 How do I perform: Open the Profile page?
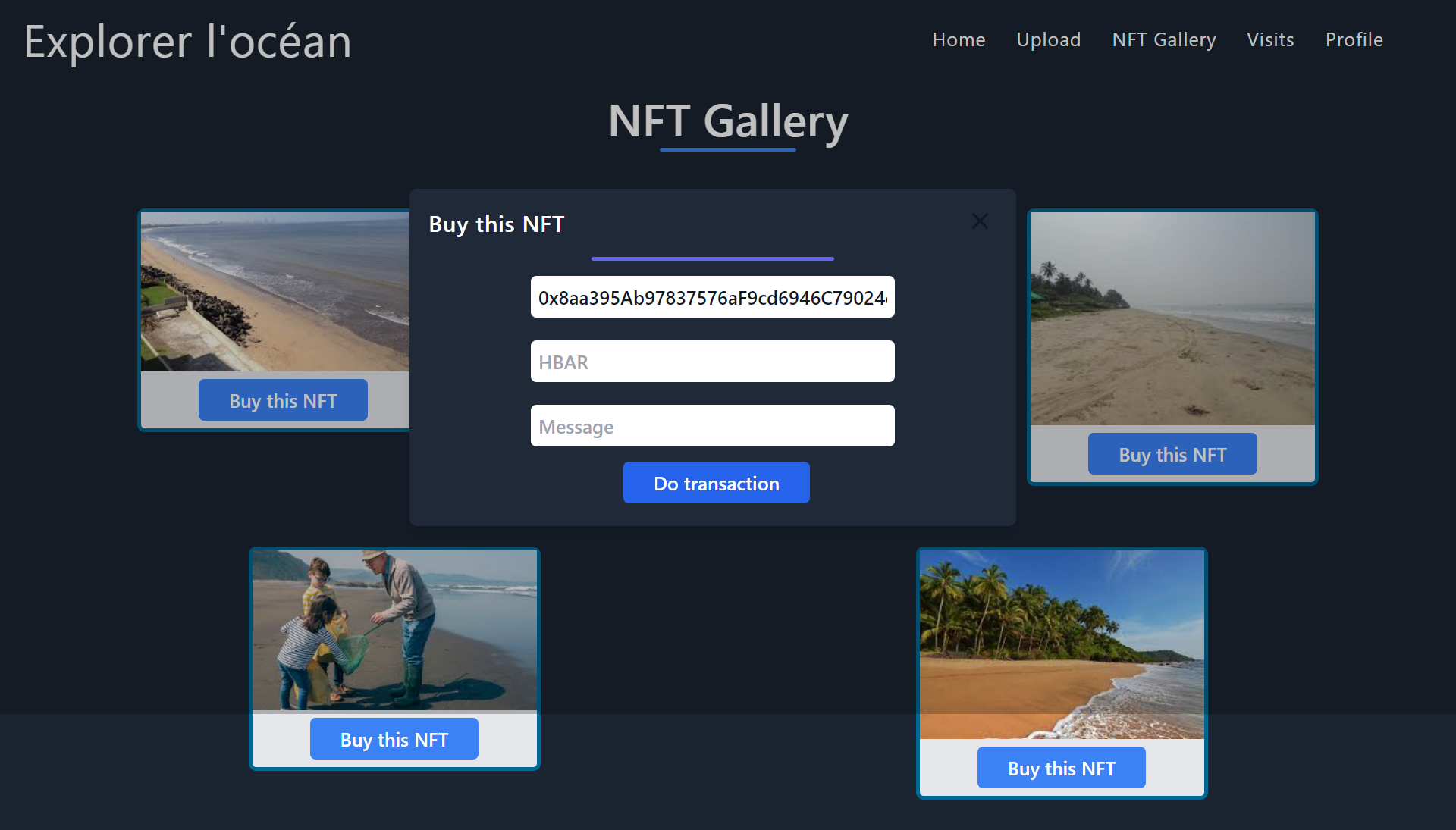[x=1354, y=39]
